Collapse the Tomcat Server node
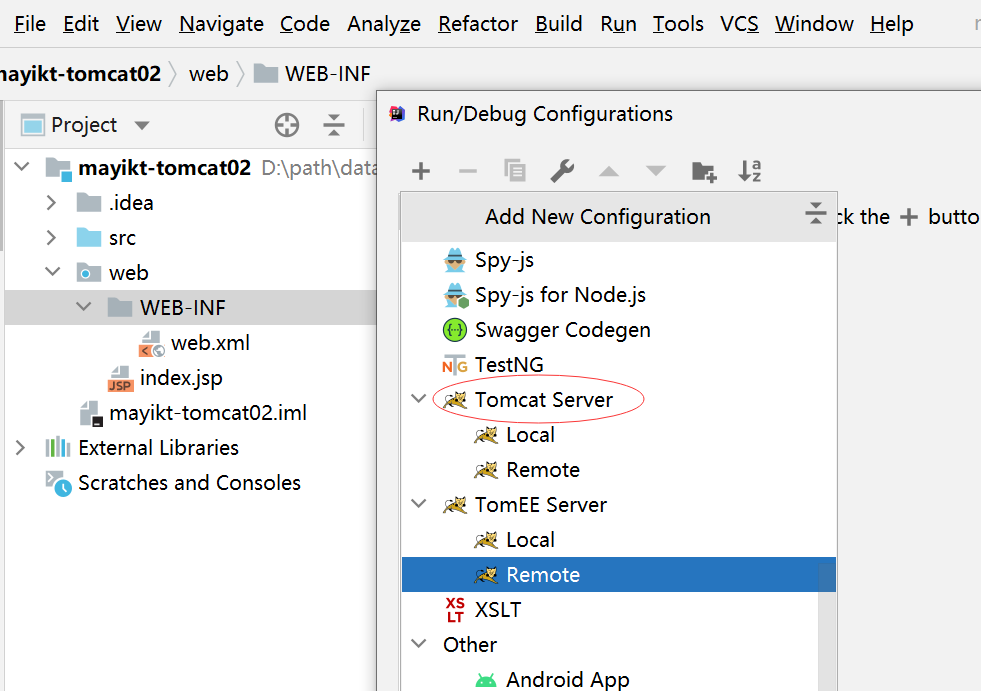This screenshot has width=981, height=691. tap(418, 398)
